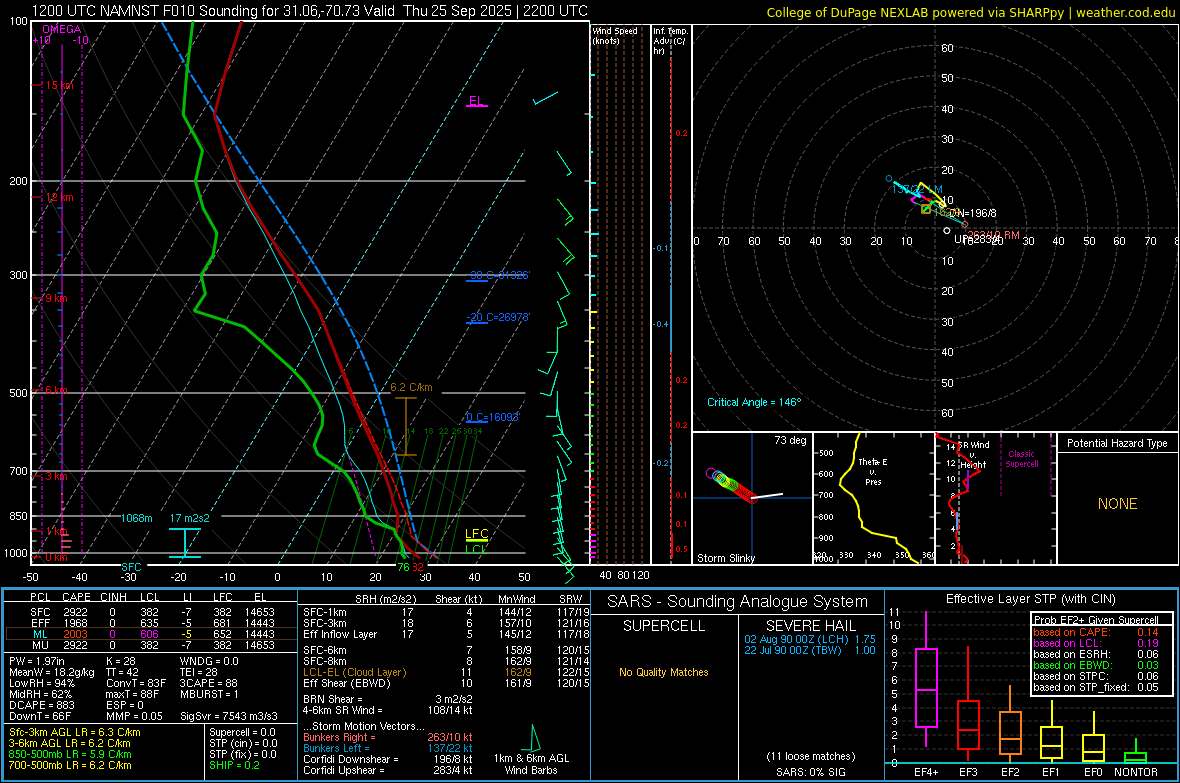Viewport: 1180px width, 783px height.
Task: Select the -20 C=26978' height label
Action: (498, 317)
